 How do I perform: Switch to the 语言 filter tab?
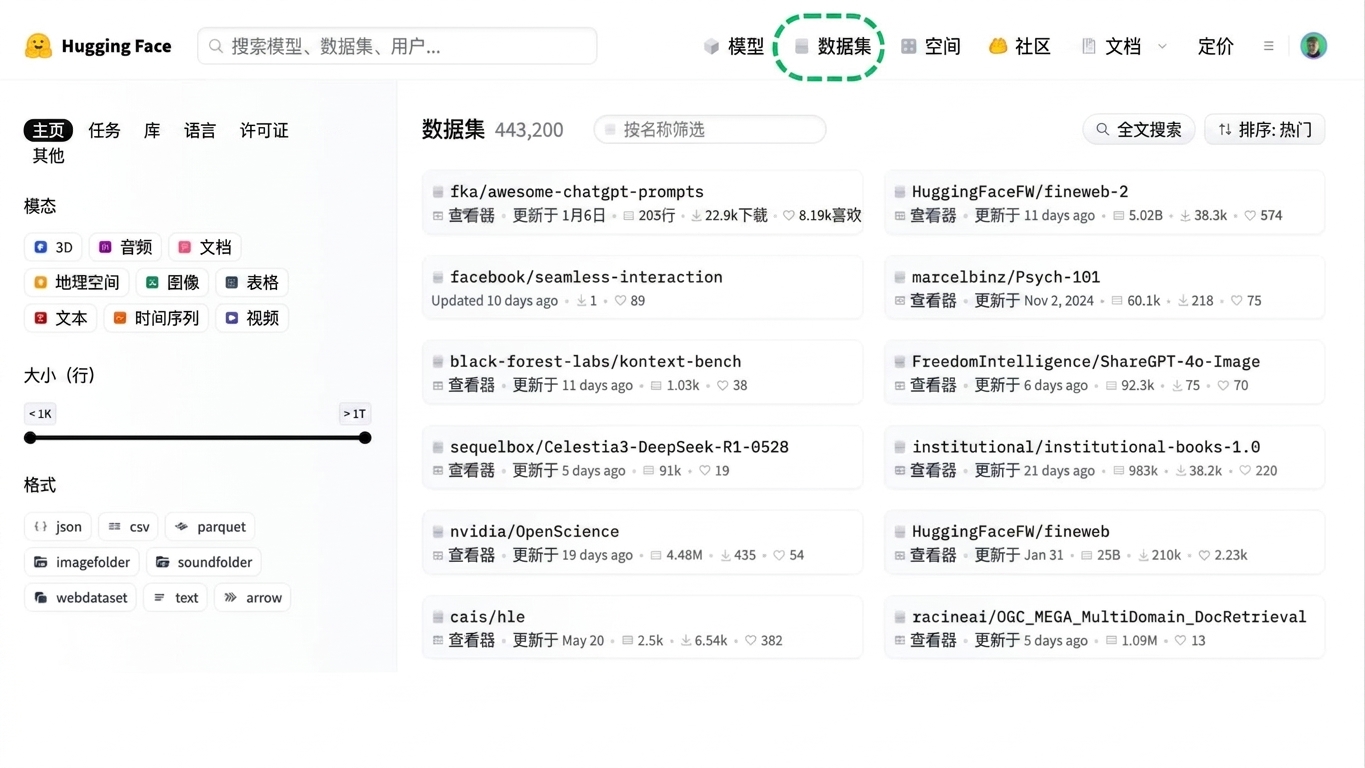[200, 130]
